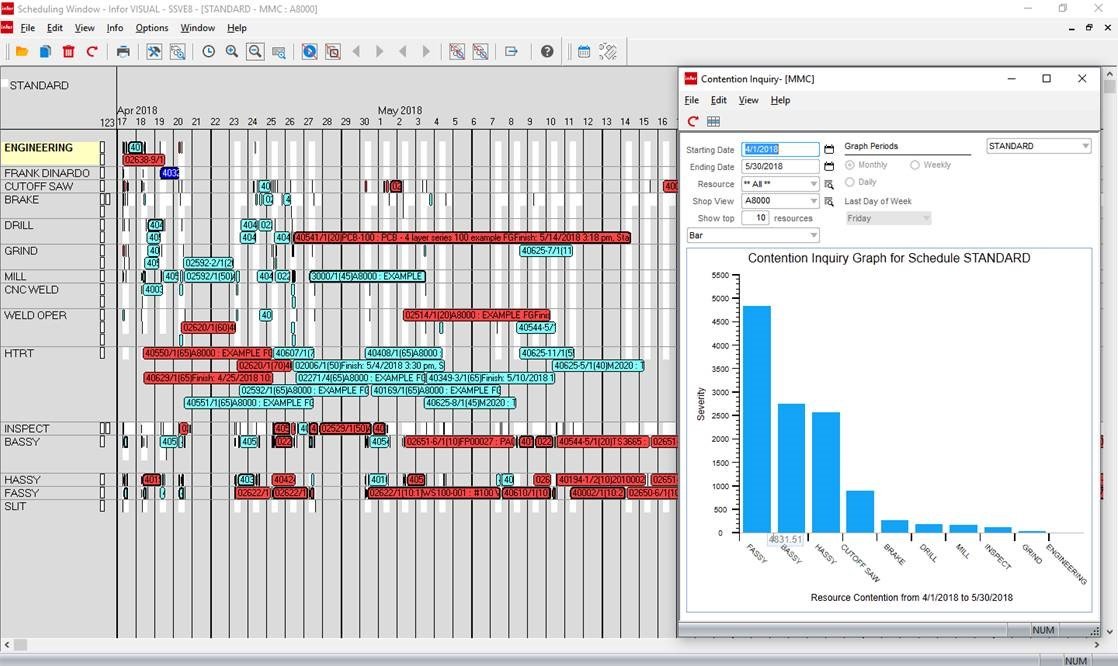Expand the Shop View A8000 dropdown
1118x666 pixels.
pyautogui.click(x=813, y=201)
